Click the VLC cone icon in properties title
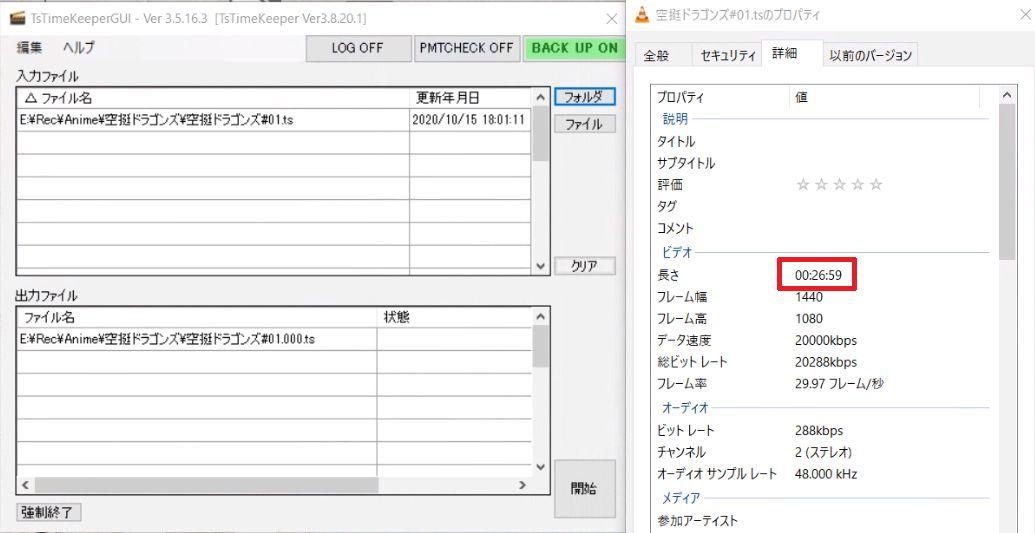 tap(642, 15)
